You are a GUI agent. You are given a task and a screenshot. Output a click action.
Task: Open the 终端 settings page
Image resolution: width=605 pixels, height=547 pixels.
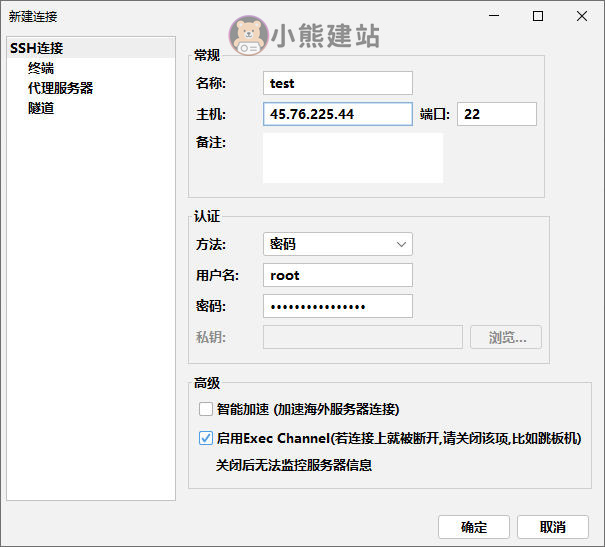click(41, 68)
